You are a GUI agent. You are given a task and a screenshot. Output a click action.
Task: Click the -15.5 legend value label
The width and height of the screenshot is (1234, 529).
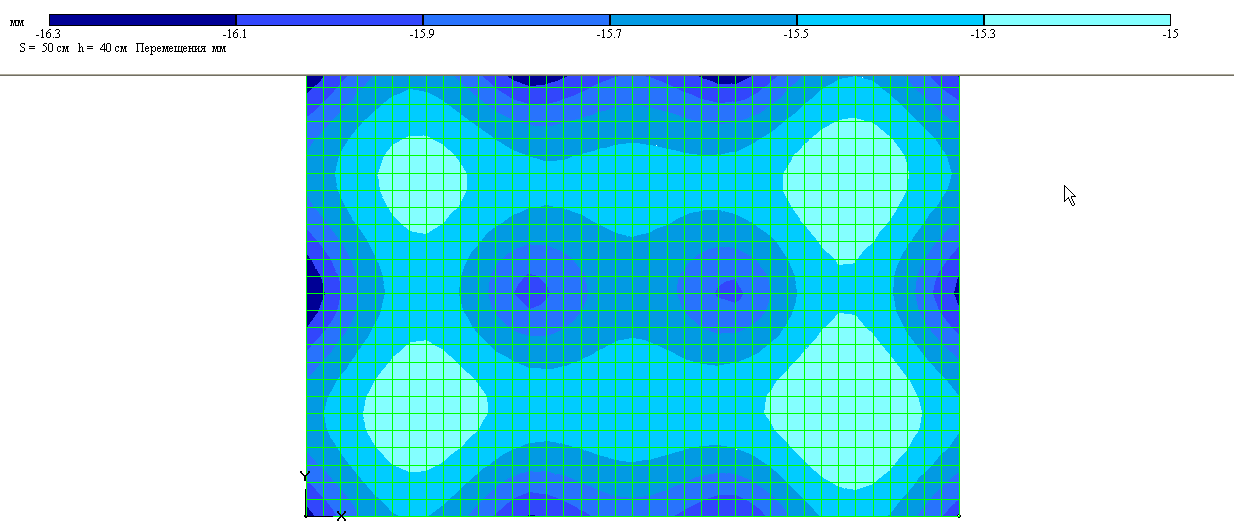tap(797, 34)
